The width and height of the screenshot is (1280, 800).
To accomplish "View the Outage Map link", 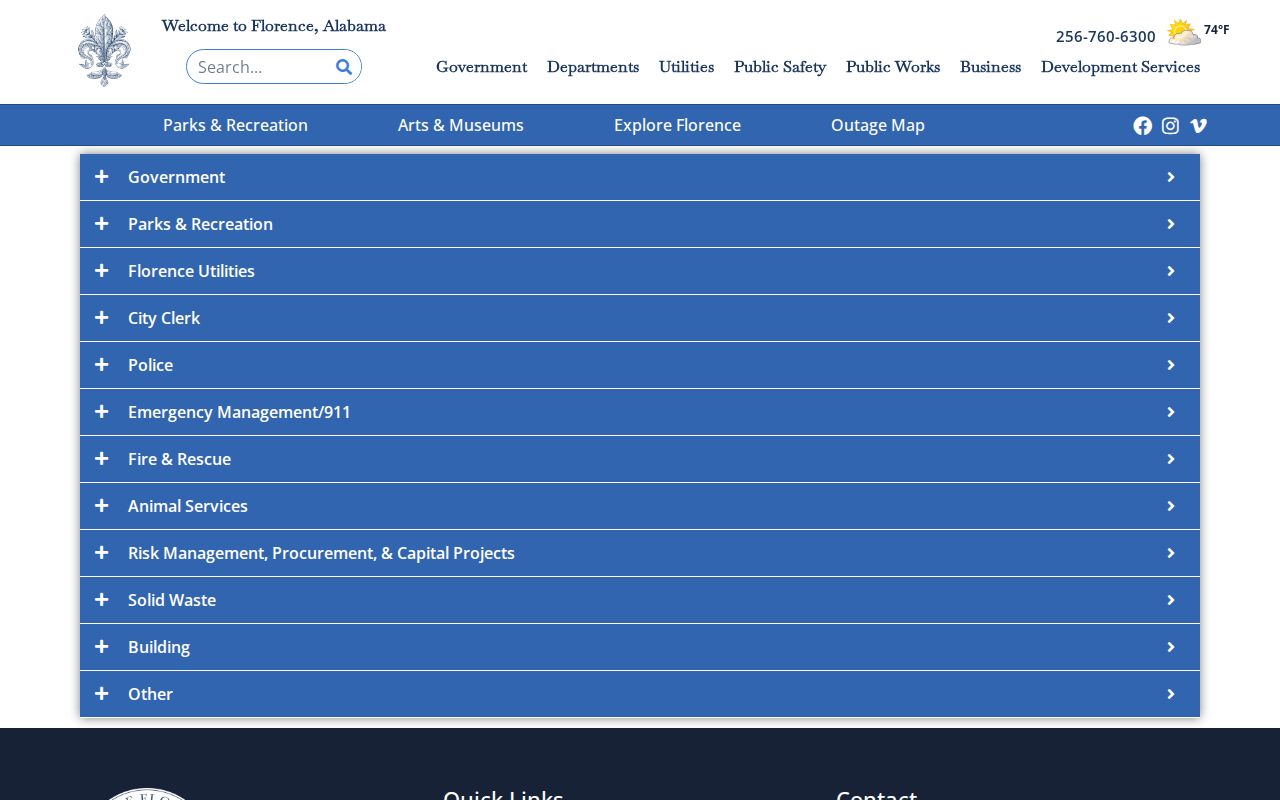I will tap(878, 125).
